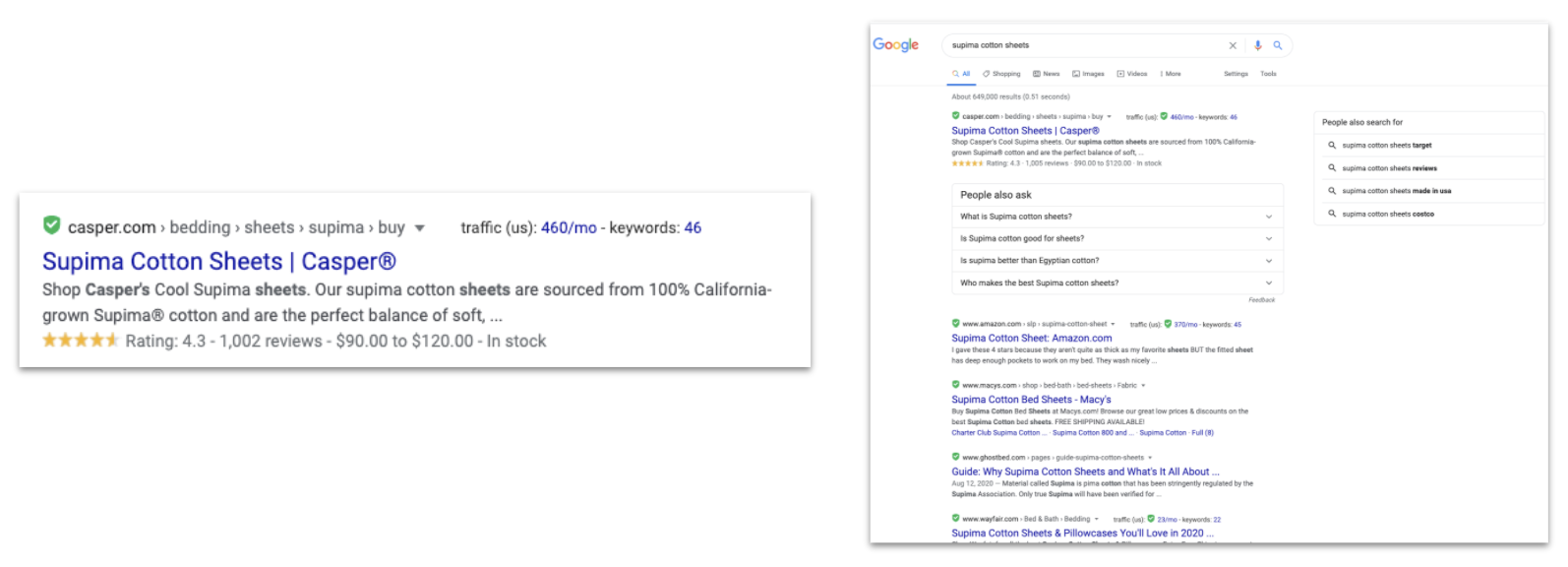1568x567 pixels.
Task: Click the magnifier icon beside 'supima cotton sheets made in usa'
Action: tap(1332, 191)
